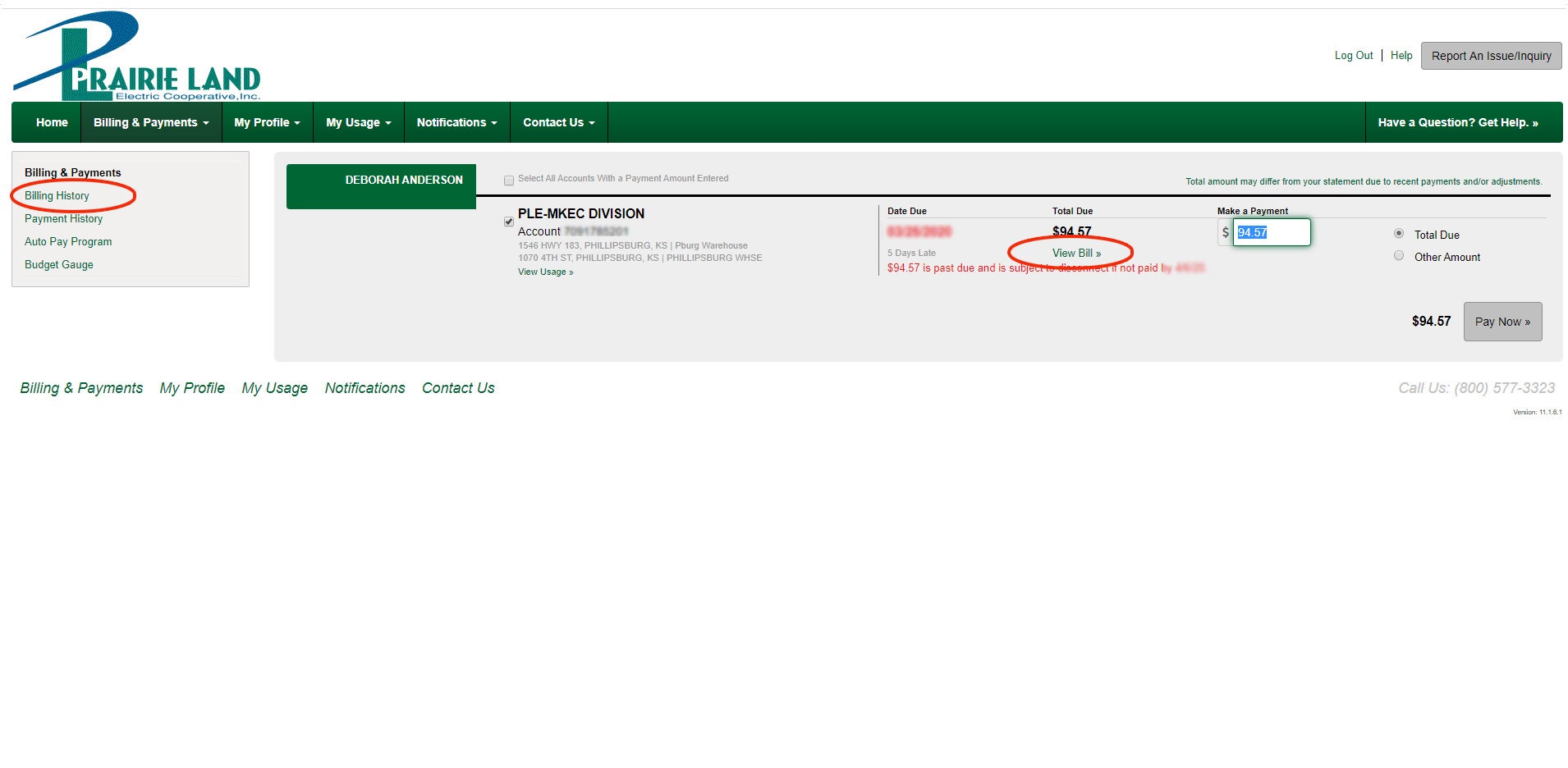Screen dimensions: 1568x768
Task: Open the Home menu item
Action: (x=52, y=122)
